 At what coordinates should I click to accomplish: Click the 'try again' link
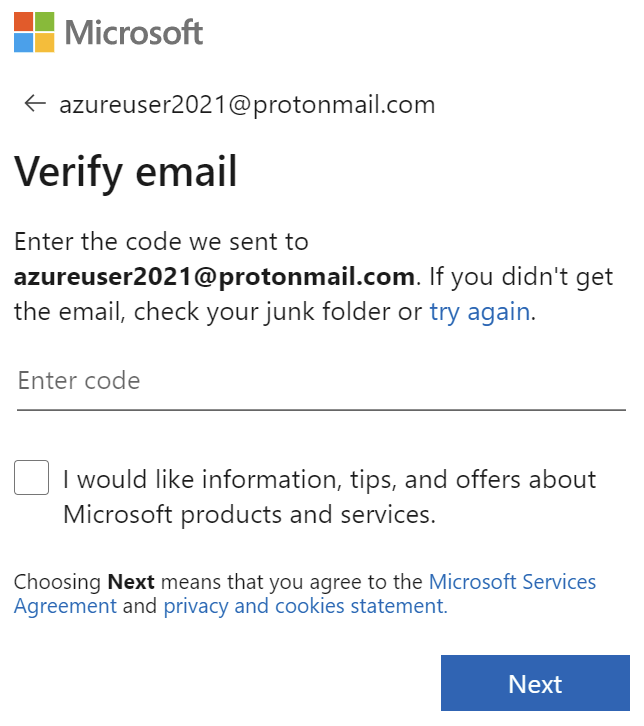pyautogui.click(x=480, y=312)
